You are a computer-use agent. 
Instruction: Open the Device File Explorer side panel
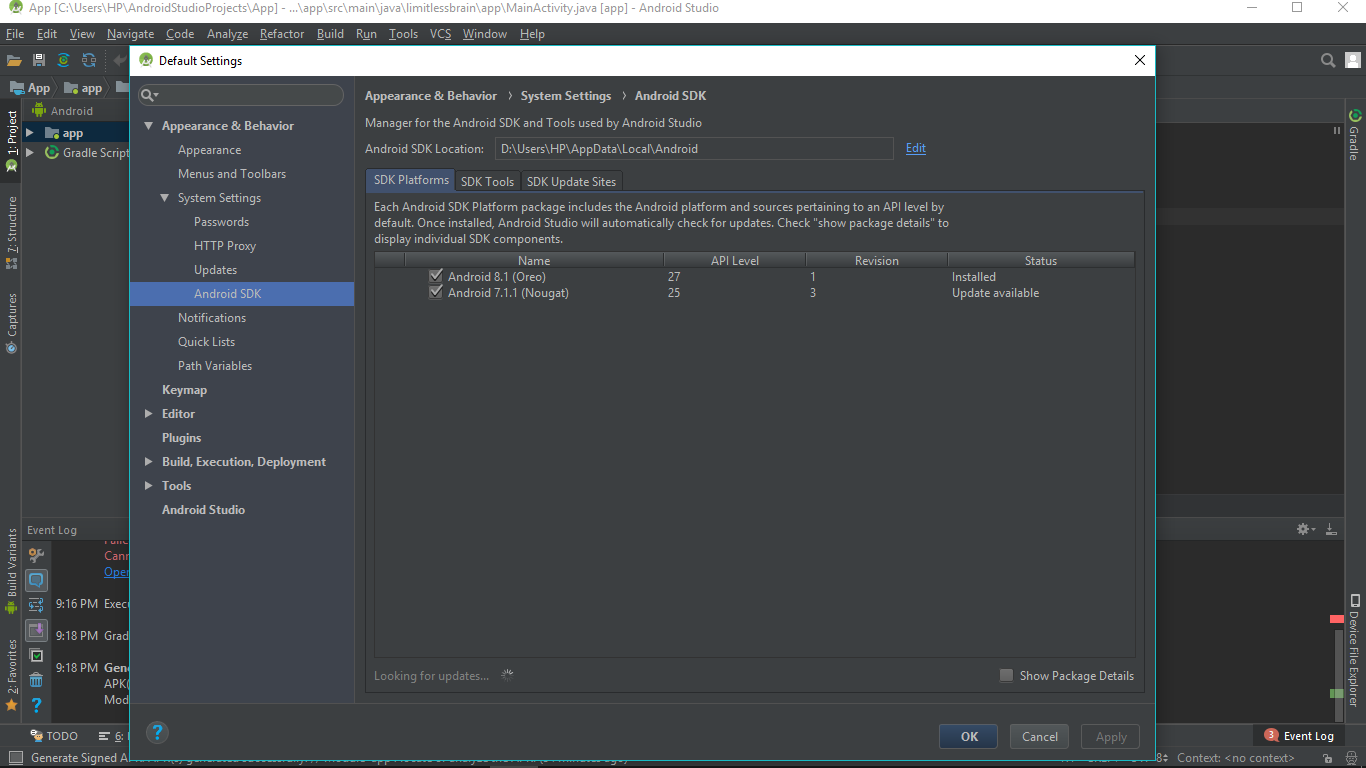1354,650
